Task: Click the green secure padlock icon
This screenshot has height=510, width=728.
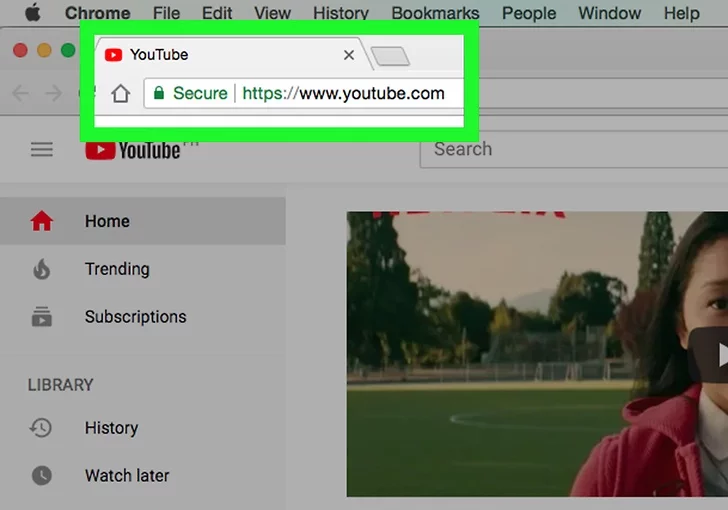Action: [158, 93]
